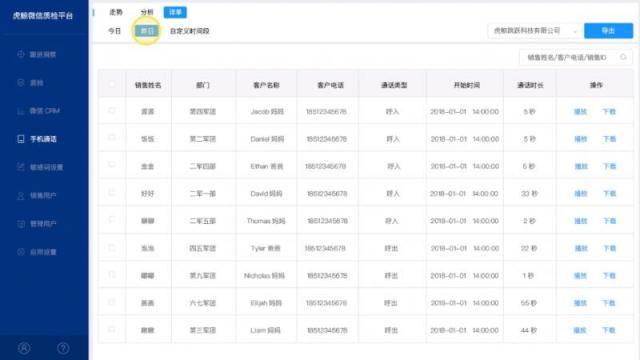Click 播放 in Ethan's row
Image resolution: width=640 pixels, height=360 pixels.
(x=580, y=166)
